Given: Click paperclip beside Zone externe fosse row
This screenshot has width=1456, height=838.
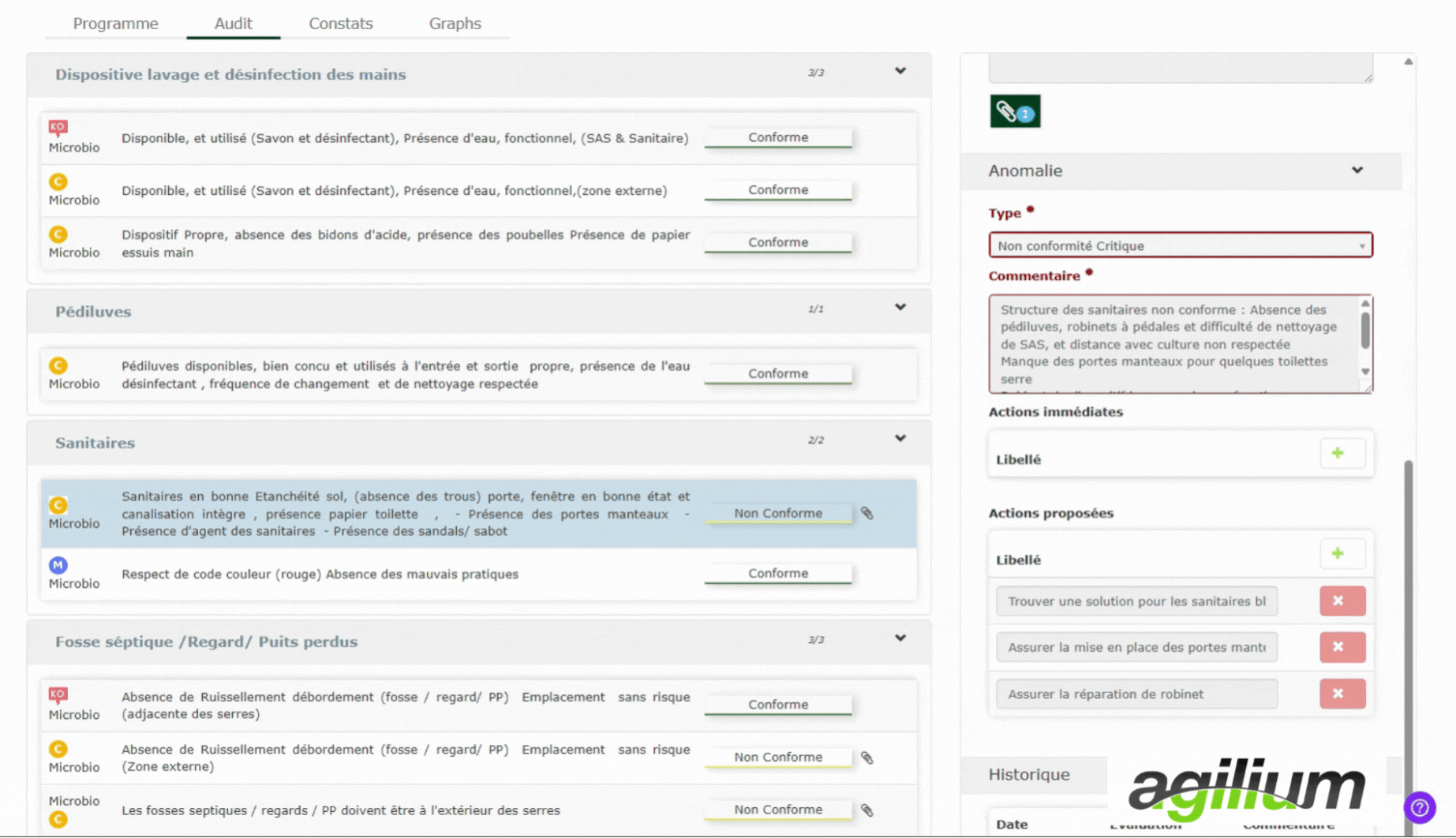Looking at the screenshot, I should coord(866,758).
